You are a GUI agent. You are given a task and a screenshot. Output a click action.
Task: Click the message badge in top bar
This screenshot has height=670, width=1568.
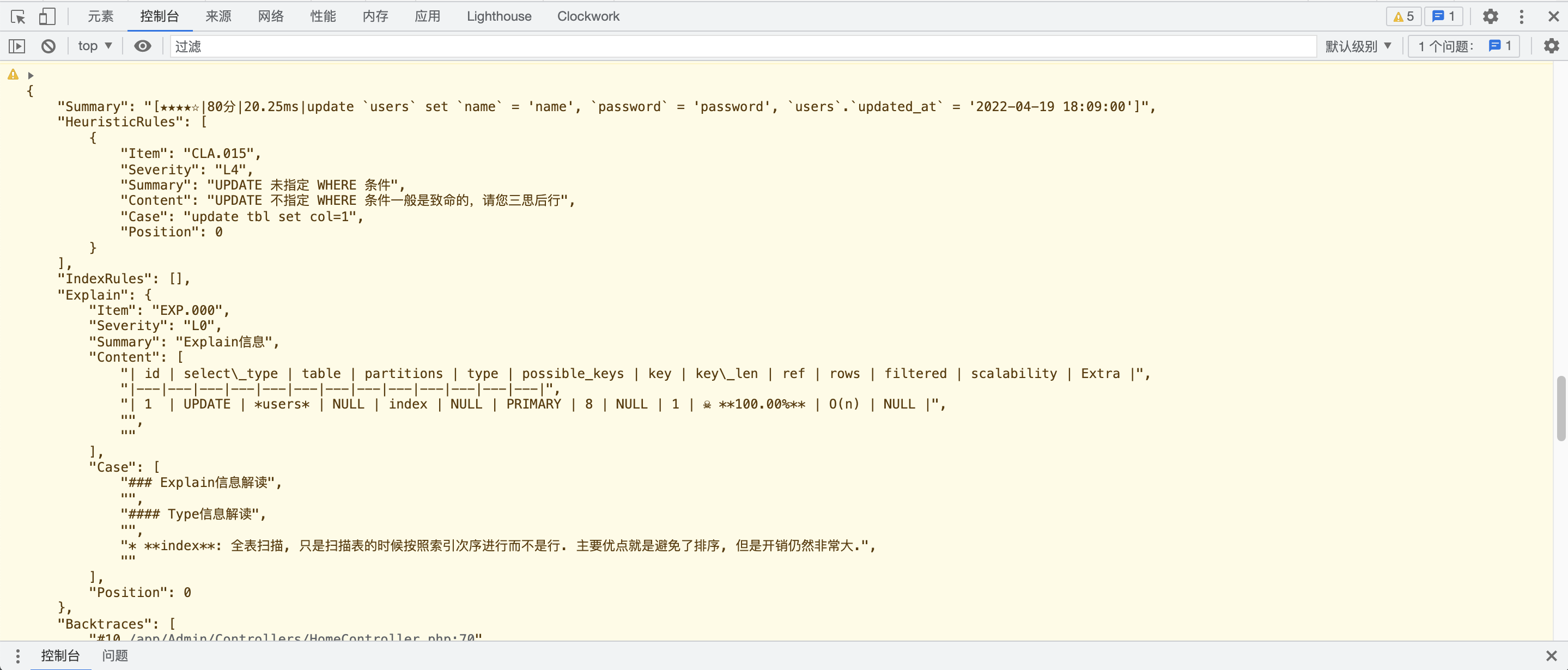click(x=1443, y=16)
